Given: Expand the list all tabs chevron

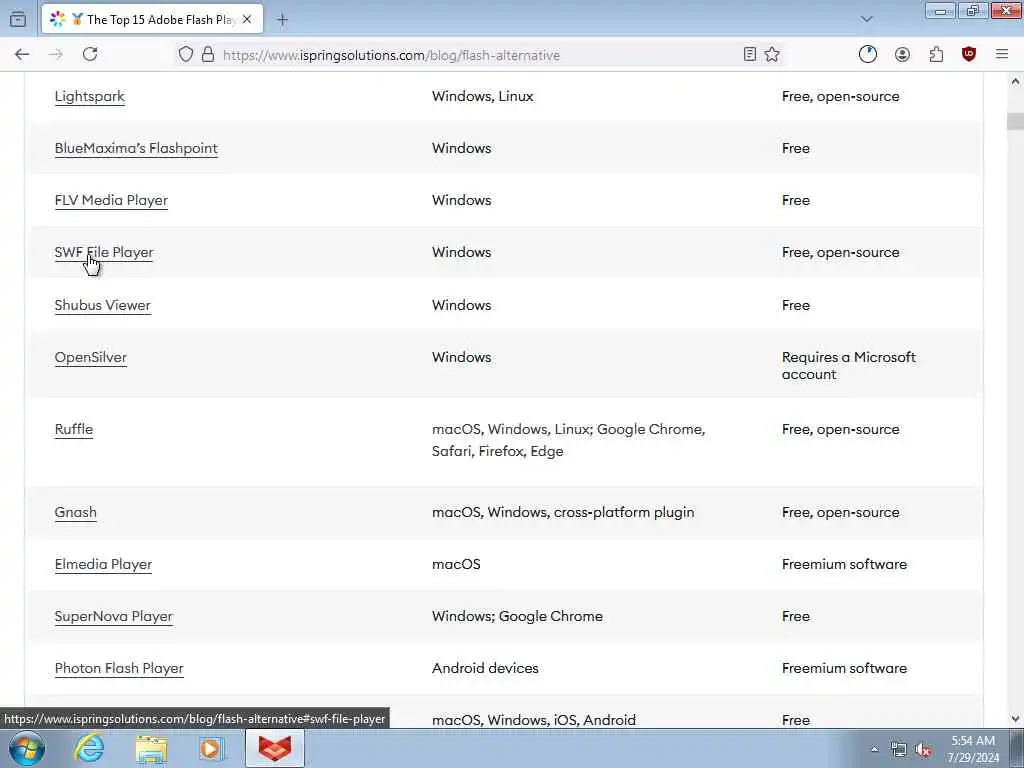Looking at the screenshot, I should [x=867, y=20].
